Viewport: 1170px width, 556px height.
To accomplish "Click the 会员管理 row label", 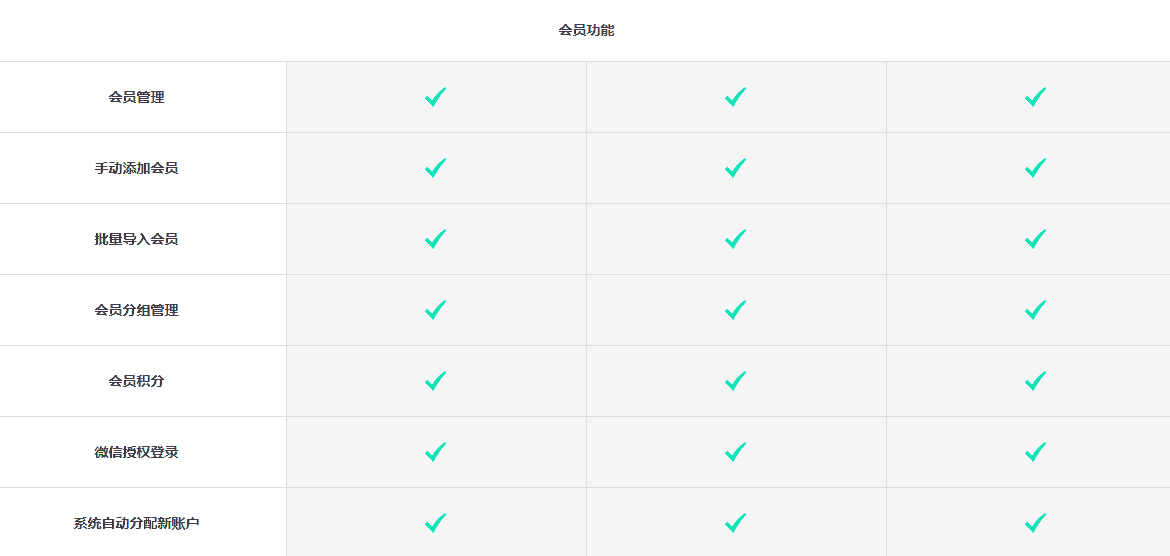I will point(137,97).
